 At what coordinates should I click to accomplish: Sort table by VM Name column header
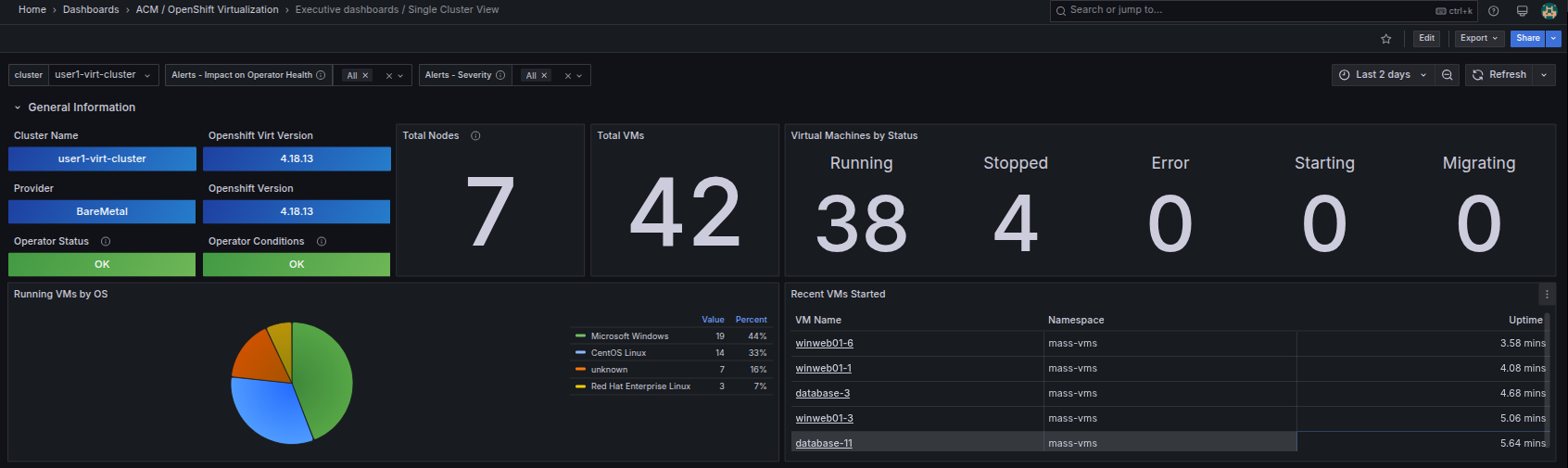click(x=818, y=320)
